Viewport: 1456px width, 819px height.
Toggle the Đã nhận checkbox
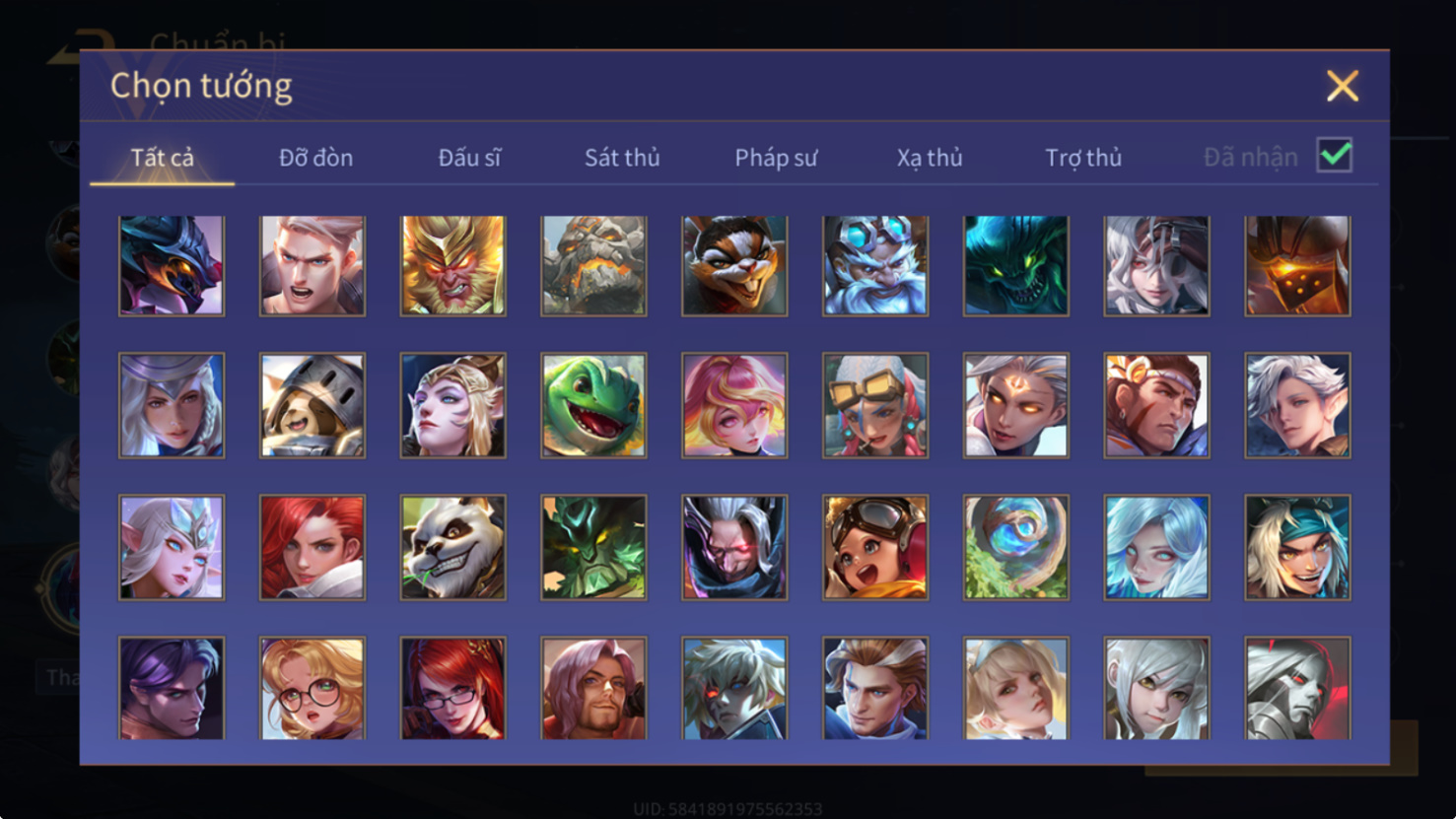pyautogui.click(x=1335, y=155)
